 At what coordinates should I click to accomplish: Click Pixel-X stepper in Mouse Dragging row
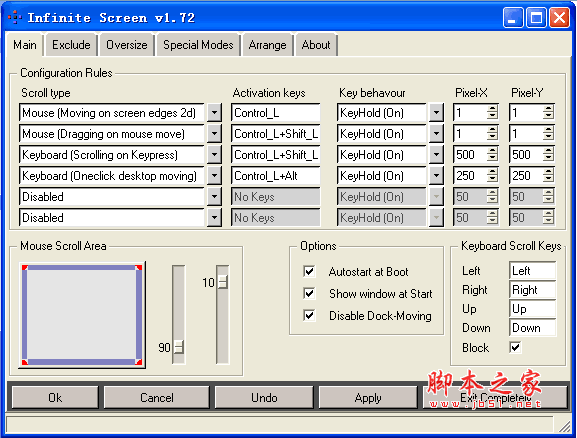pyautogui.click(x=492, y=134)
